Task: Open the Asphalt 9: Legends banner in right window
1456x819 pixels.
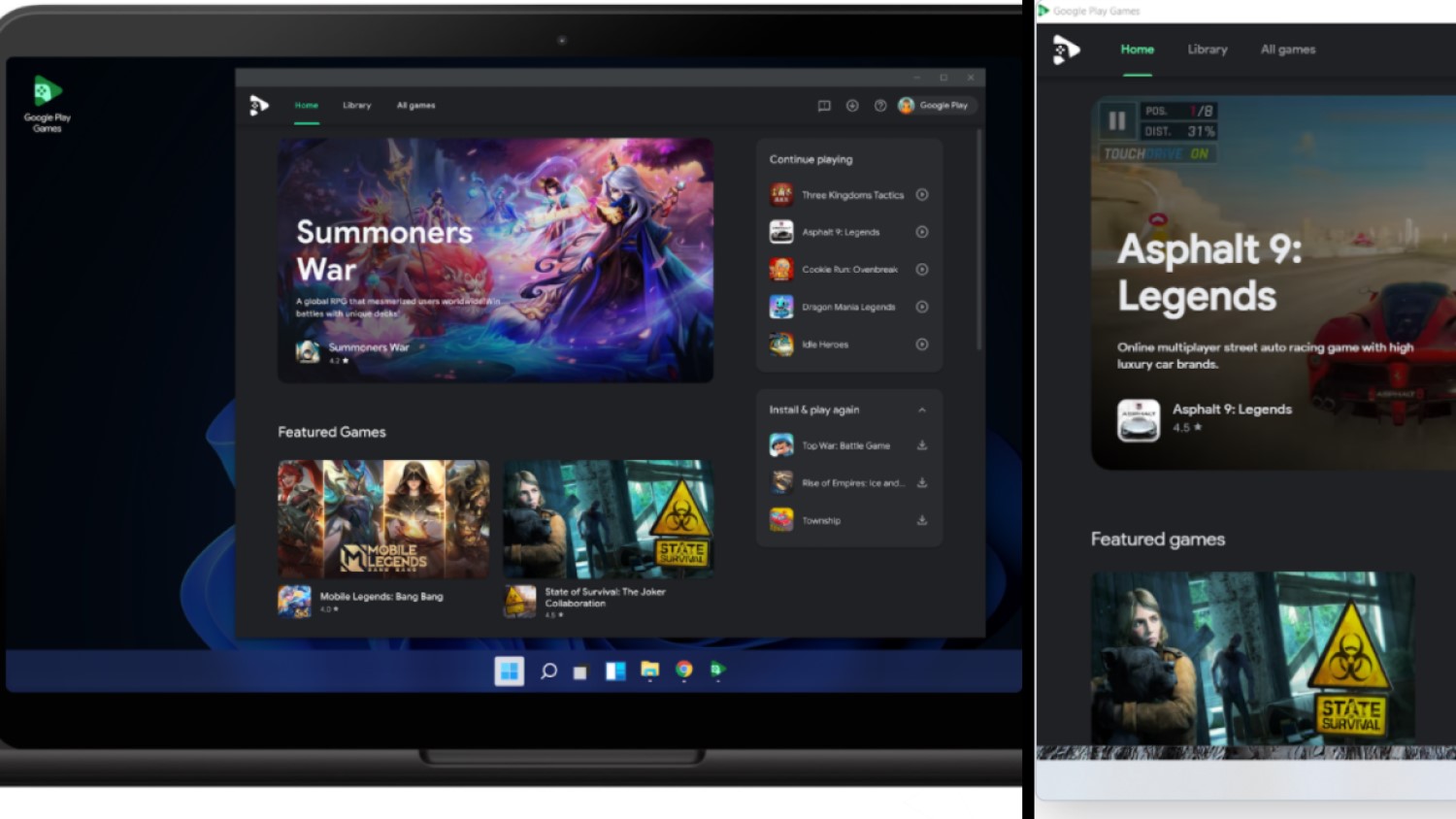Action: [x=1273, y=283]
